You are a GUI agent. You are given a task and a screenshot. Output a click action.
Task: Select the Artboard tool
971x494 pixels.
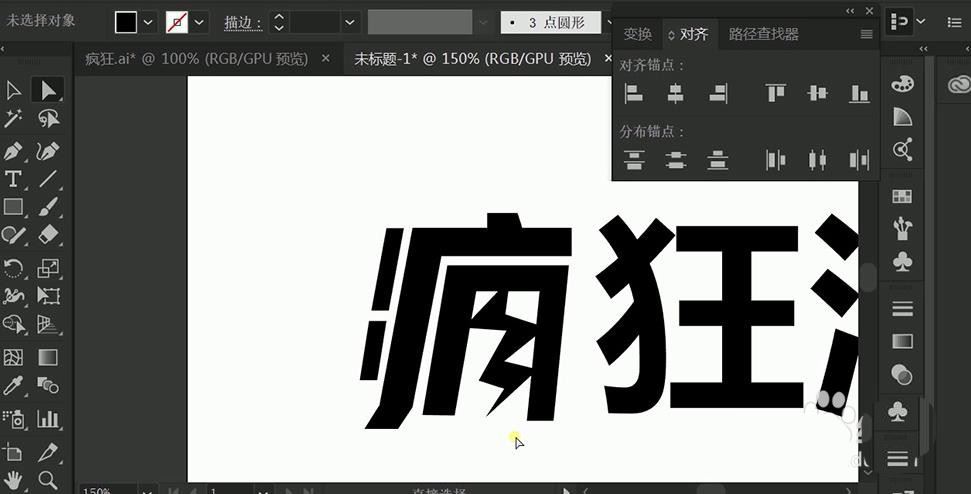tap(13, 453)
